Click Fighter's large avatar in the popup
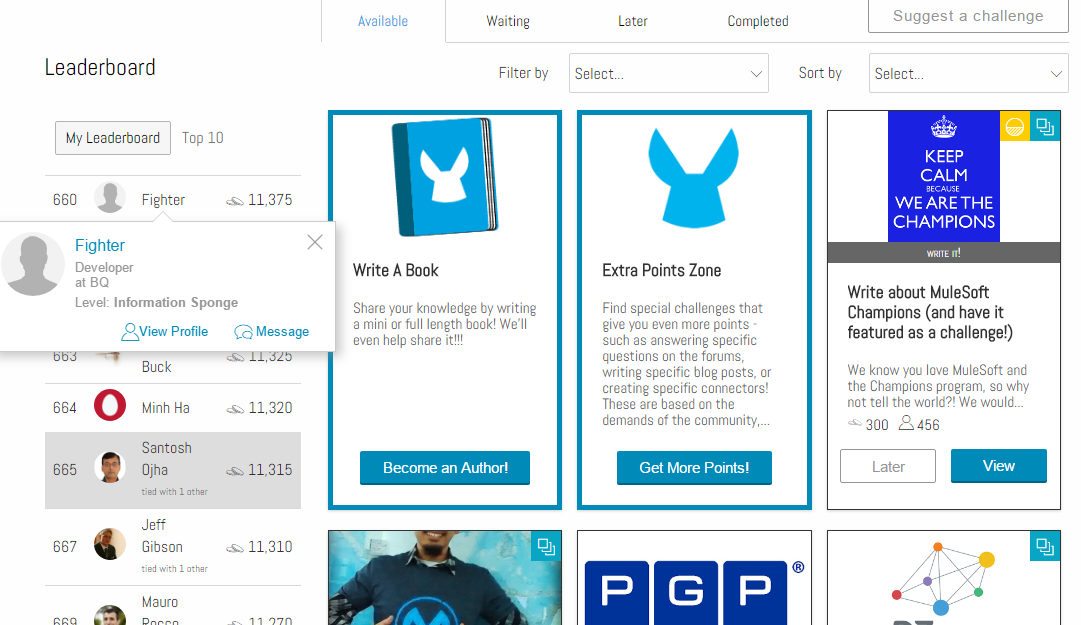This screenshot has width=1081, height=625. pos(32,265)
